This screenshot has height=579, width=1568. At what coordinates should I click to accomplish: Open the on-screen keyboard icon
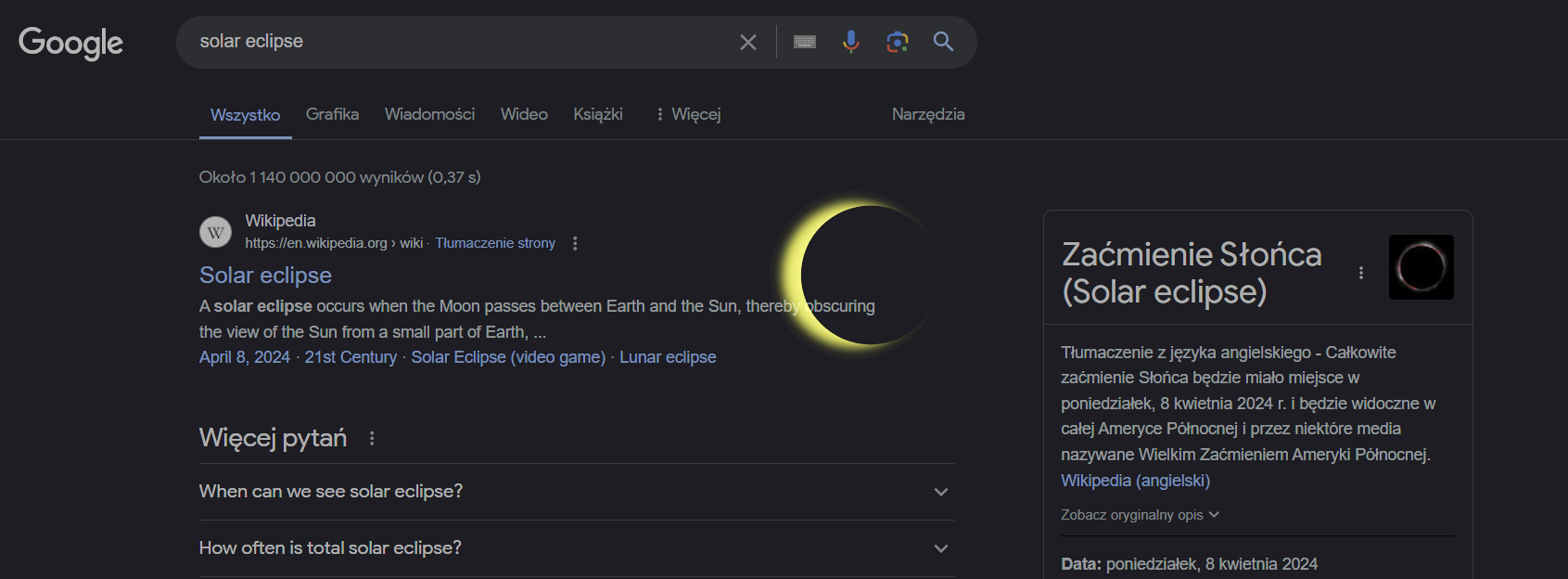pos(805,42)
